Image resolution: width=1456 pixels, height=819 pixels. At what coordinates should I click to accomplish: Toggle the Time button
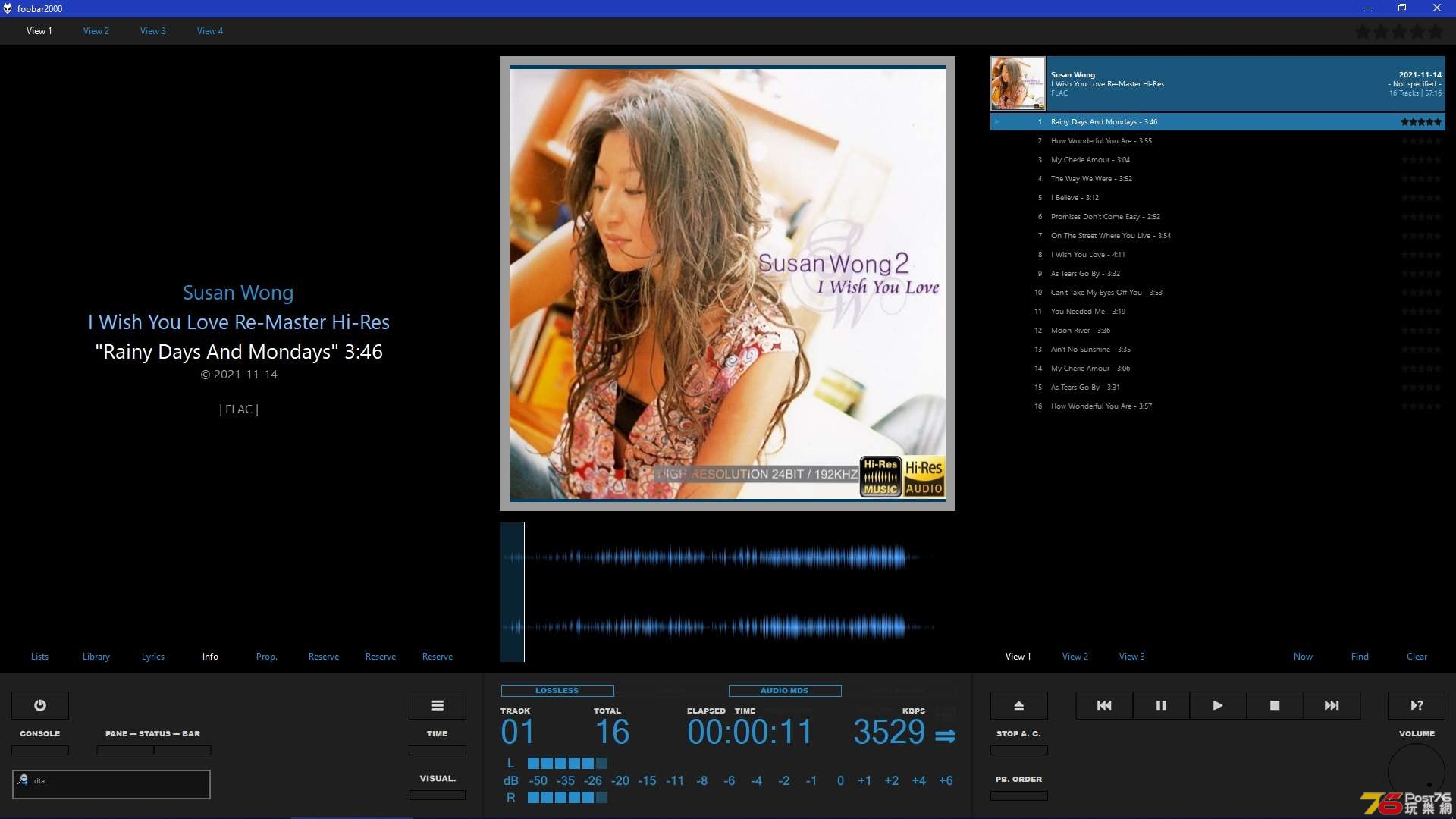pos(438,750)
